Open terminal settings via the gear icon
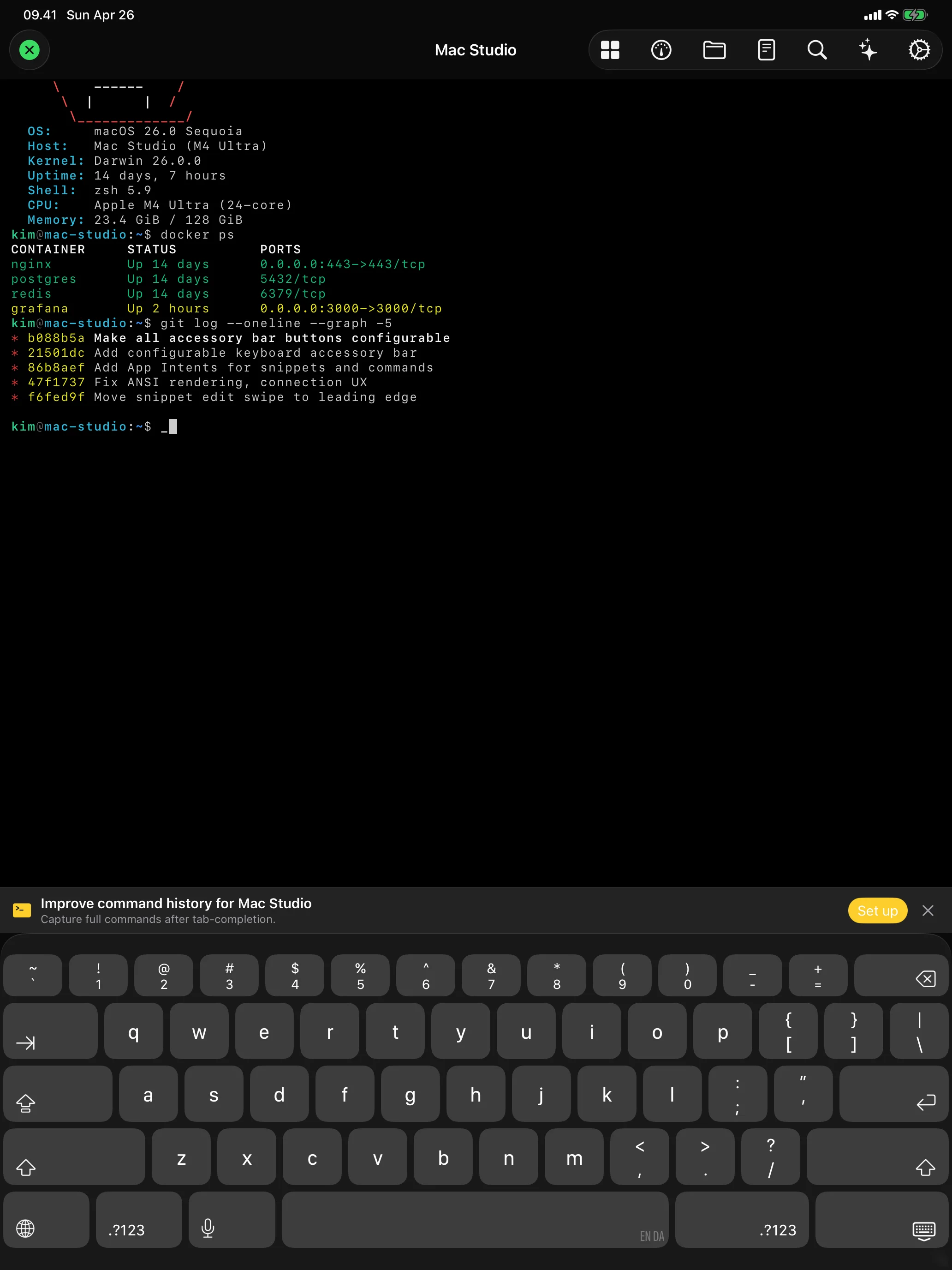This screenshot has width=952, height=1270. (x=919, y=50)
